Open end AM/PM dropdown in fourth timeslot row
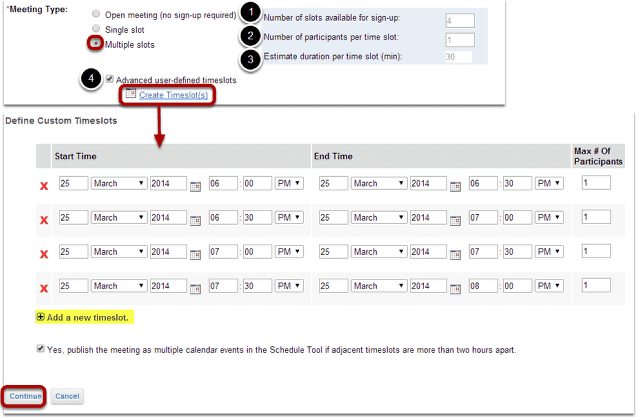This screenshot has width=640, height=420. pyautogui.click(x=549, y=286)
